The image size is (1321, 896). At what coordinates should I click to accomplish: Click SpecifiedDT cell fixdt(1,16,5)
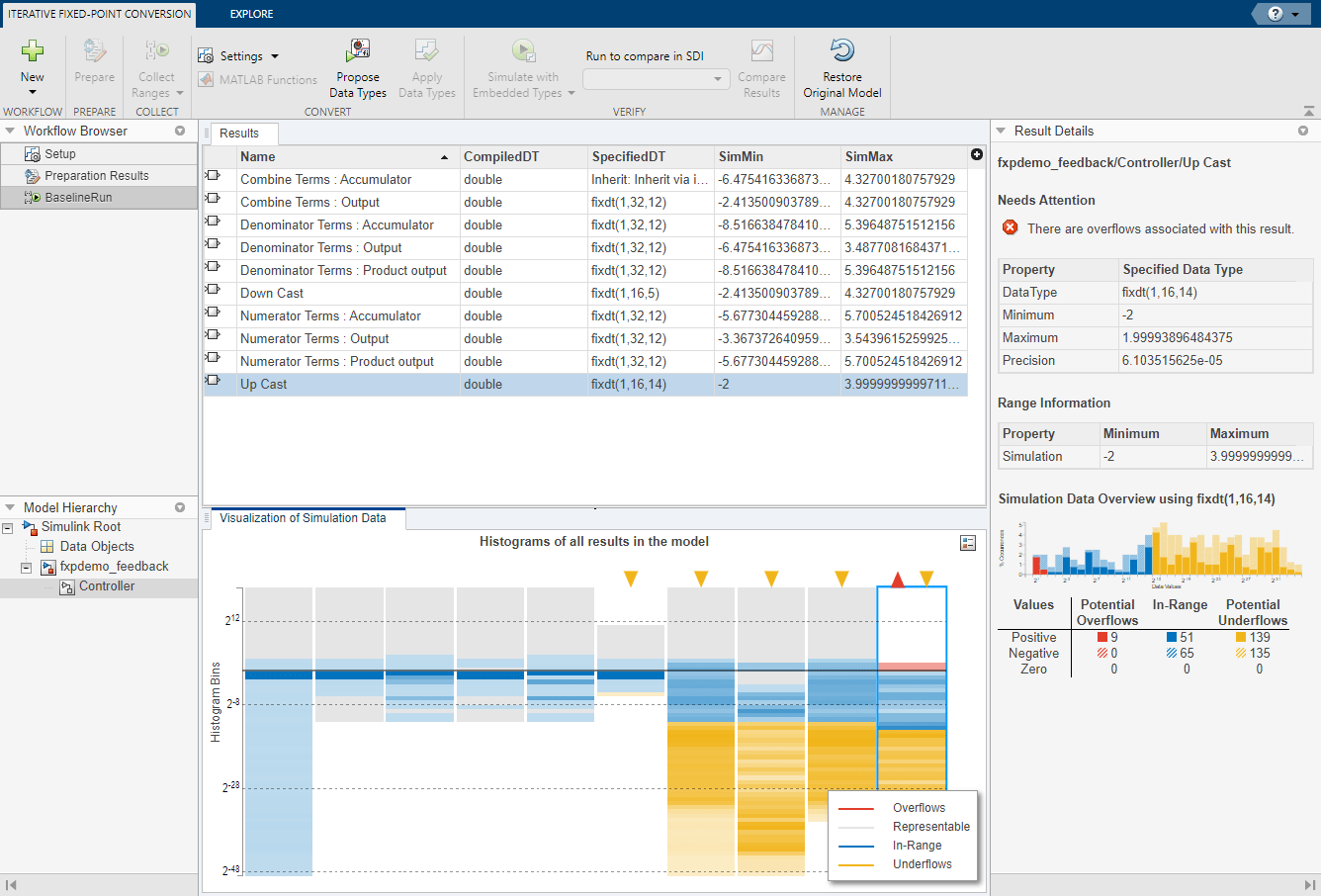(x=651, y=294)
